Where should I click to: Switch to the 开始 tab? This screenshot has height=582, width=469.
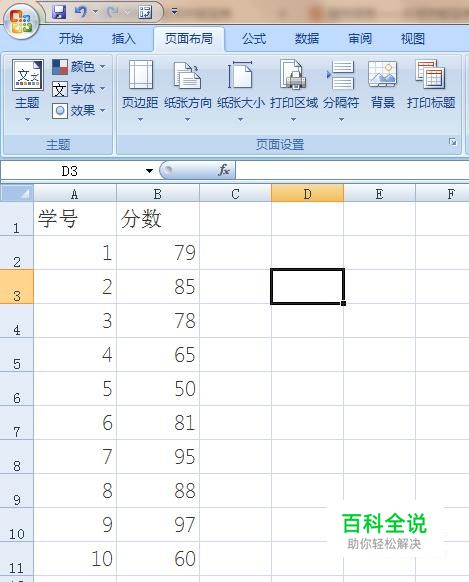pos(70,39)
